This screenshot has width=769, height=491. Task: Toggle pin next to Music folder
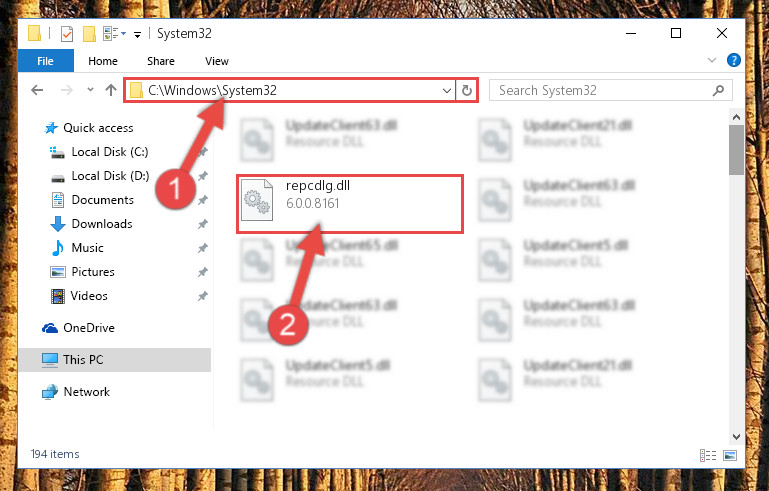203,248
